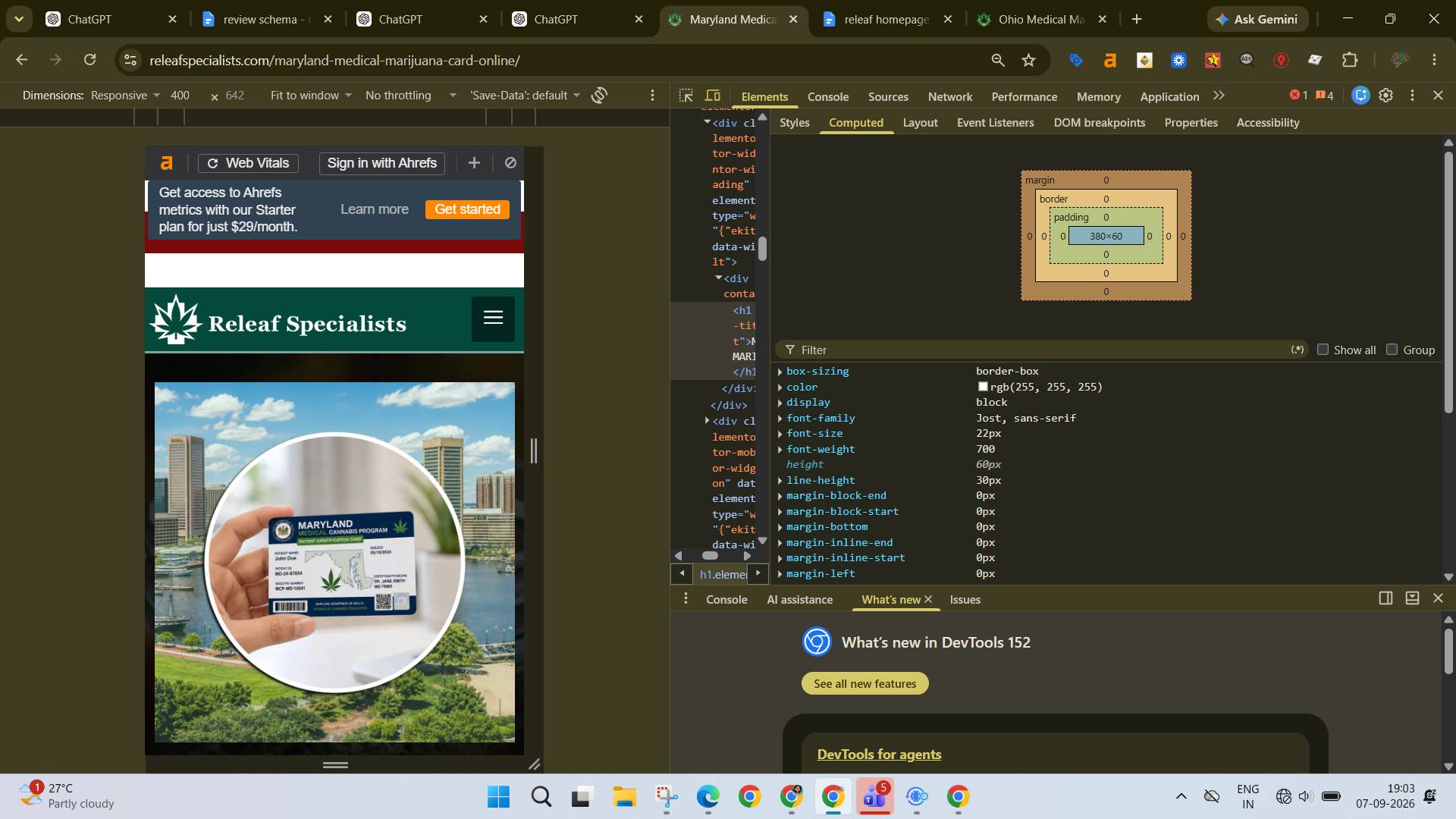Toggle the drawer sidebar layout icon
Image resolution: width=1456 pixels, height=819 pixels.
[x=1385, y=598]
